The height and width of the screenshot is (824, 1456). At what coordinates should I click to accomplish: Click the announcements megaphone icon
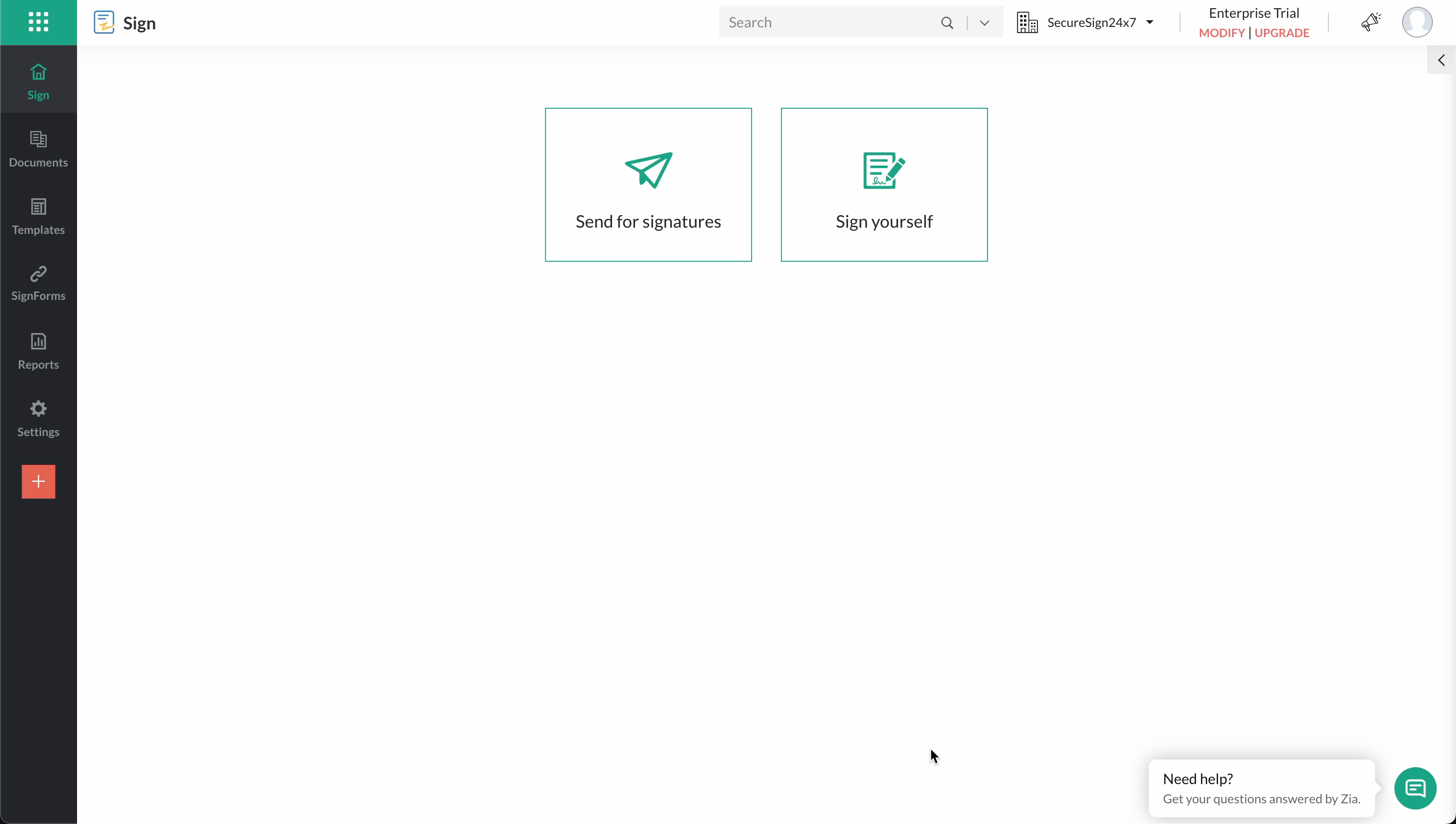tap(1370, 22)
